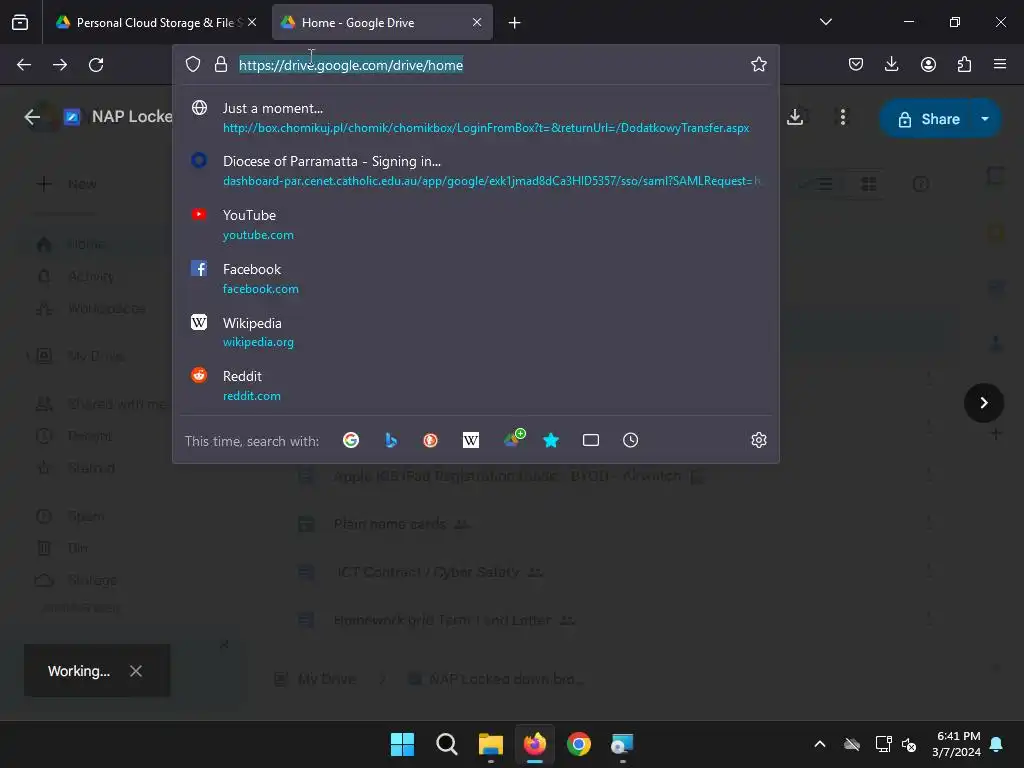Close the Home - Google Drive tab
The width and height of the screenshot is (1024, 768).
(x=477, y=22)
